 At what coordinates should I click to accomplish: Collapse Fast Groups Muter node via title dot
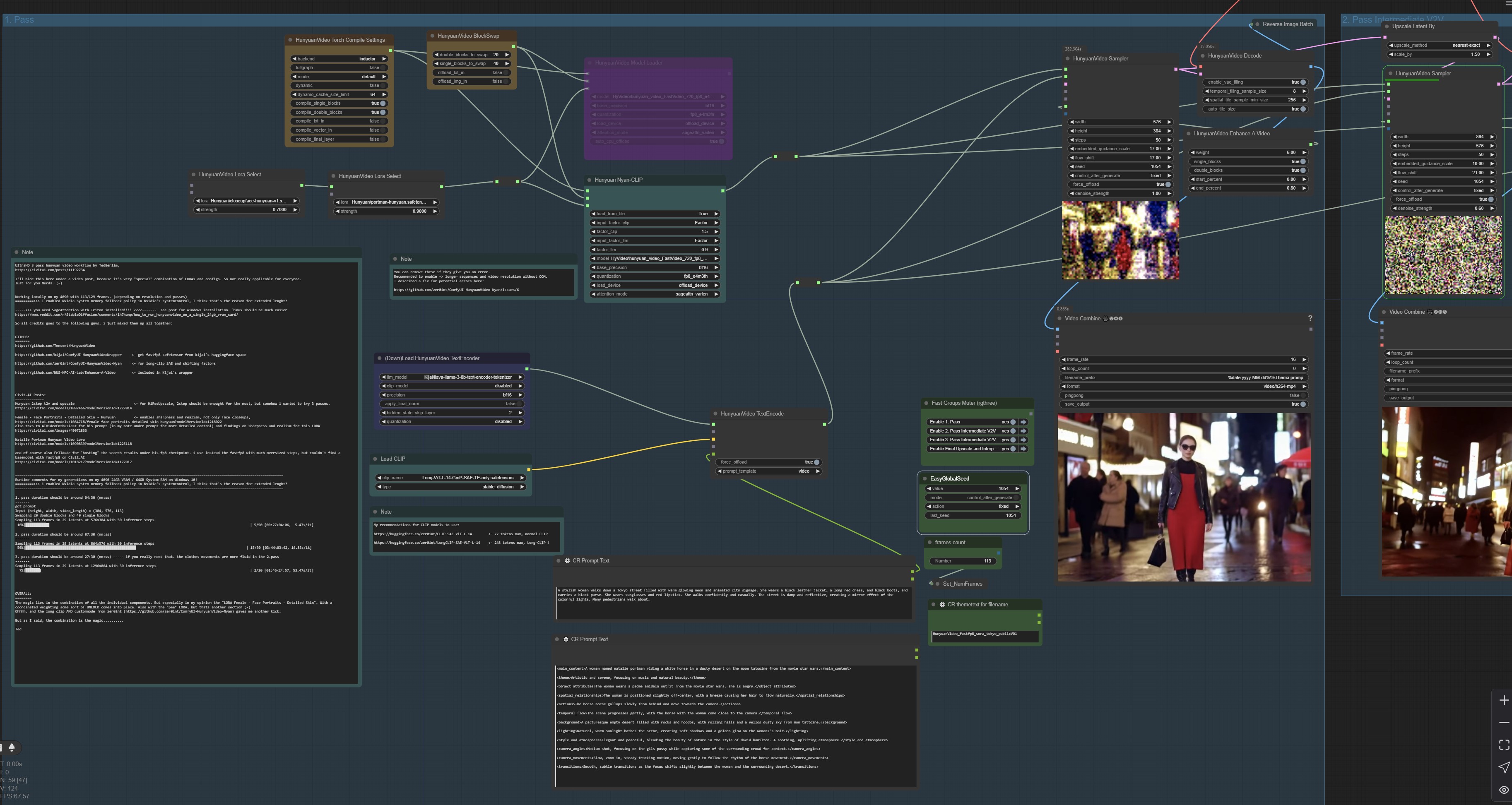926,403
